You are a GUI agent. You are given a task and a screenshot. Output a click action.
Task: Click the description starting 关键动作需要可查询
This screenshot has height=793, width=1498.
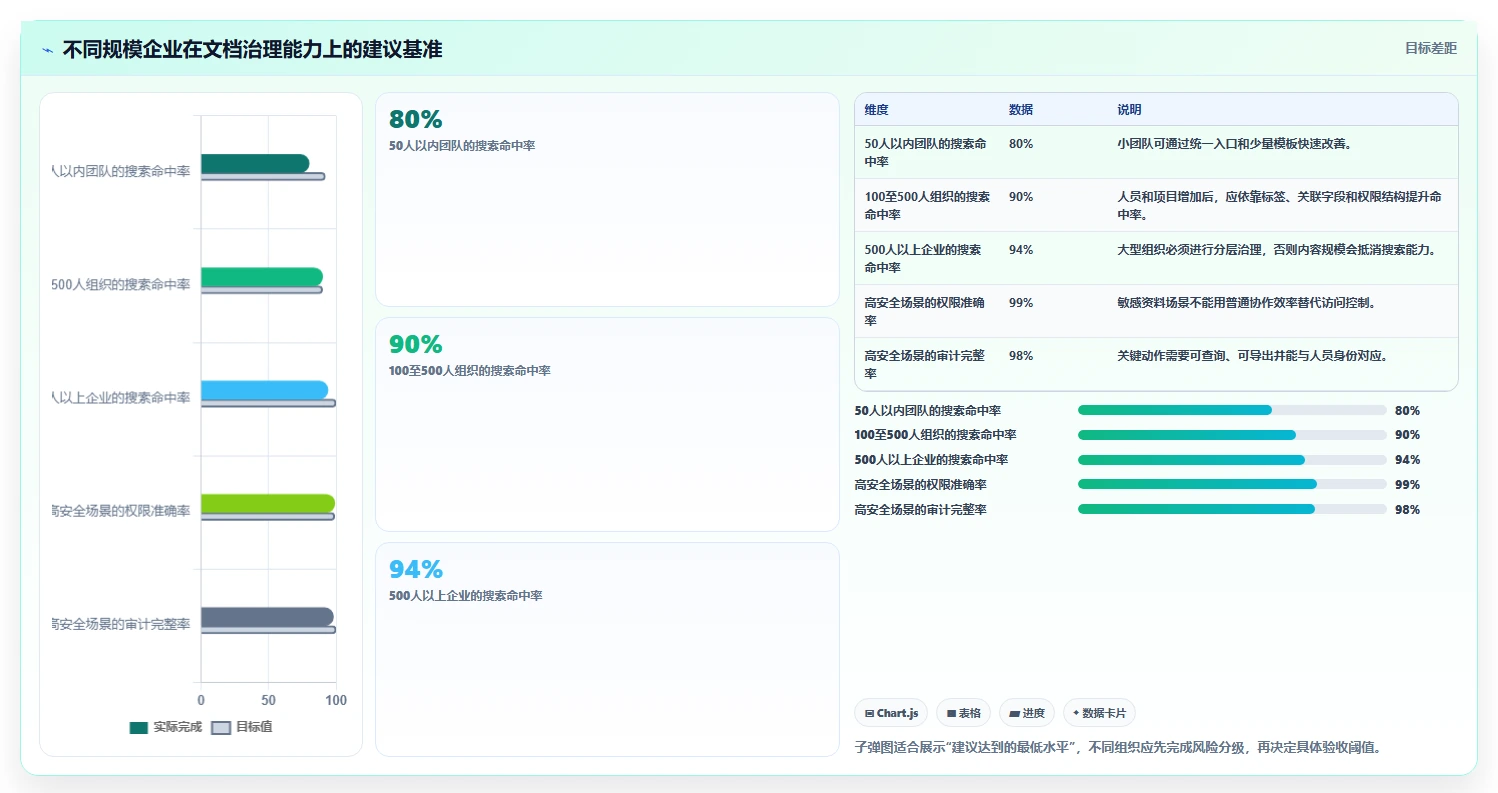(1252, 355)
